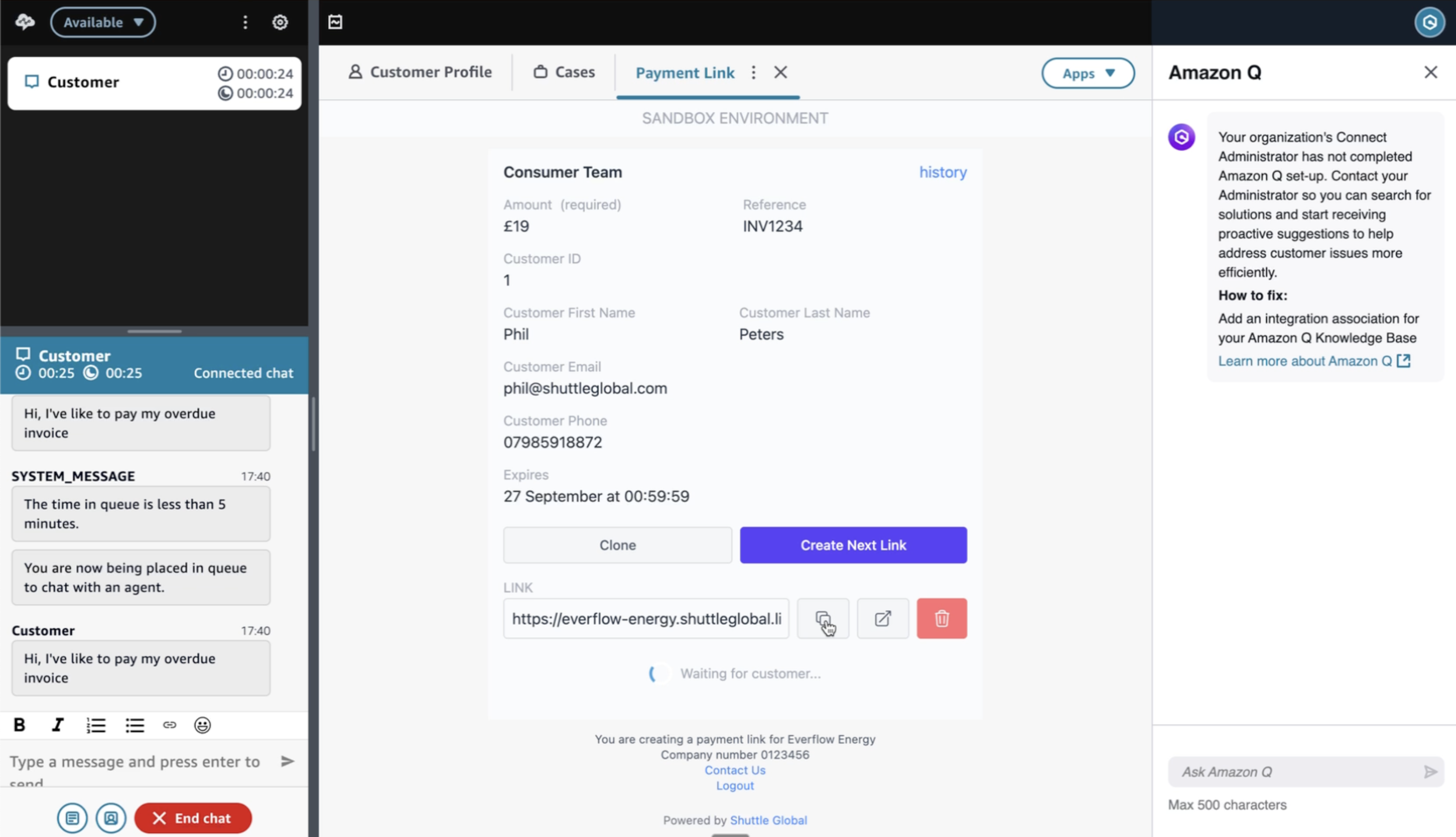
Task: Insert an emoji in chat message
Action: pyautogui.click(x=202, y=725)
